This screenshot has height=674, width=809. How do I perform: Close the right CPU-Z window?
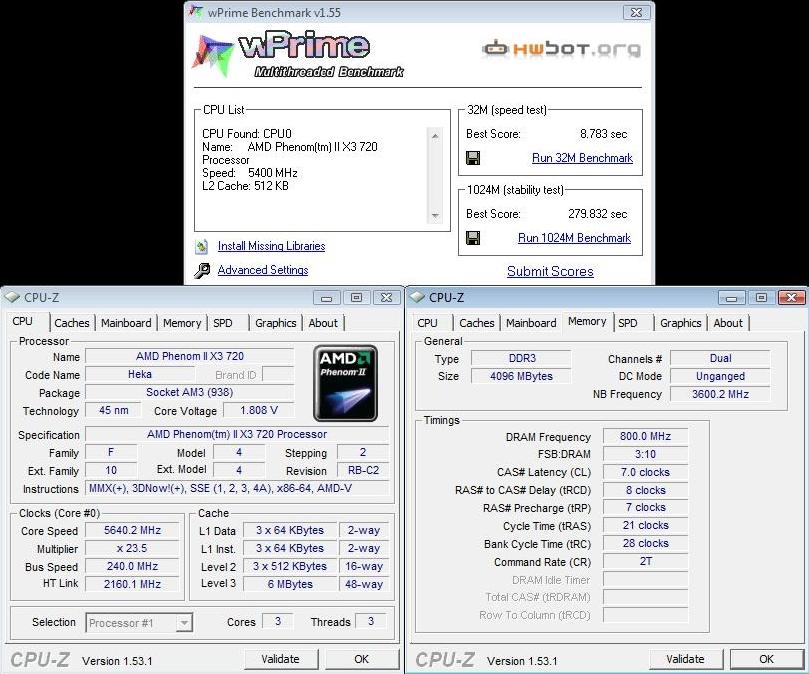(791, 298)
